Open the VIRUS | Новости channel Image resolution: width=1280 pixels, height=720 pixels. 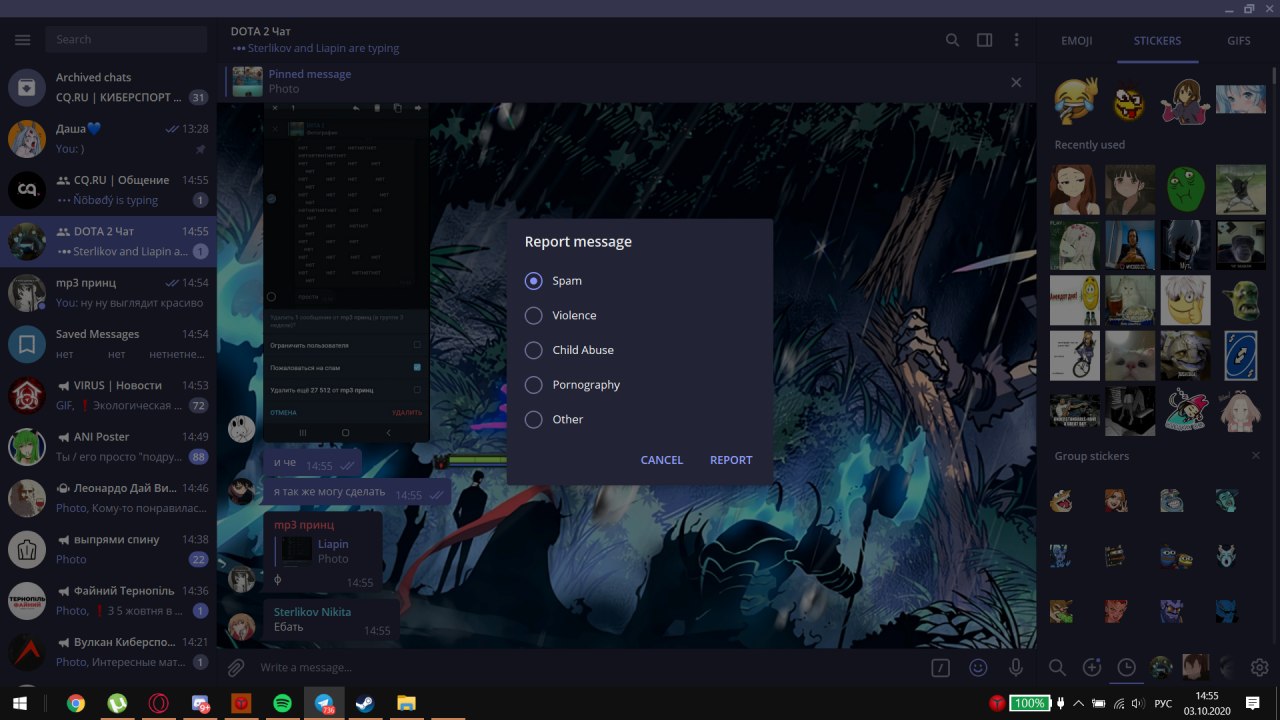pos(108,395)
